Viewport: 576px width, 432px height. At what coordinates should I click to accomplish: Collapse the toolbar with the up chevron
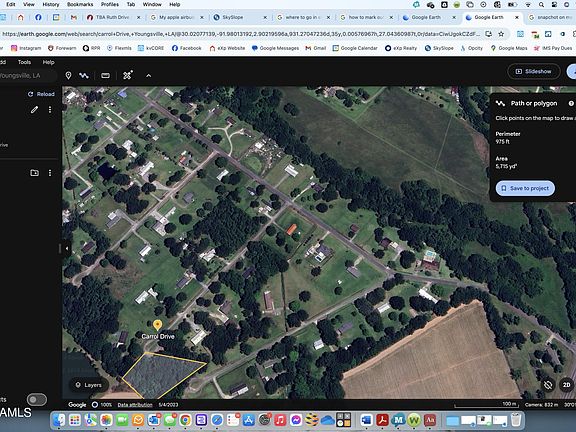pos(148,76)
